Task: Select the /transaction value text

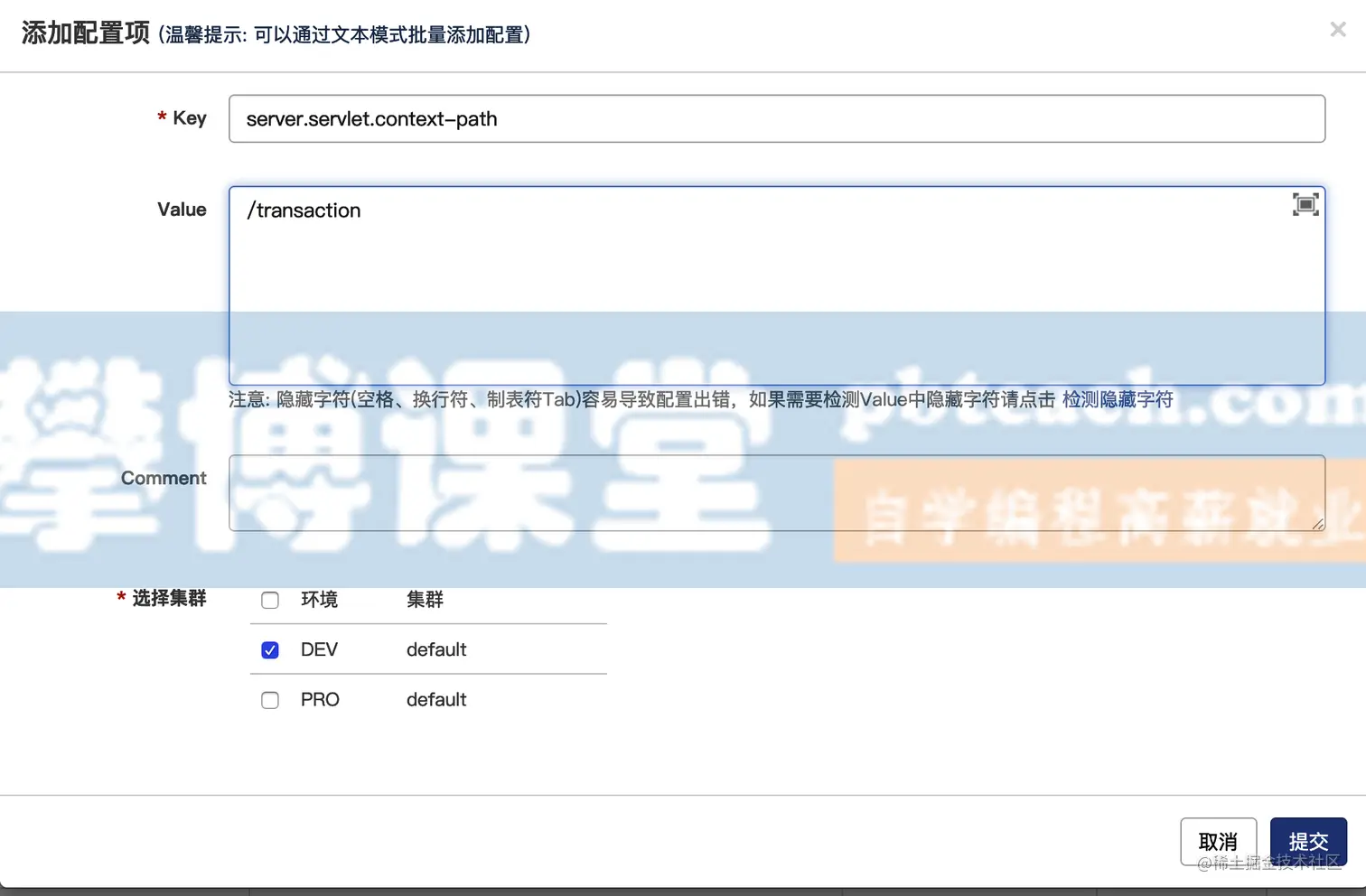Action: [x=304, y=210]
